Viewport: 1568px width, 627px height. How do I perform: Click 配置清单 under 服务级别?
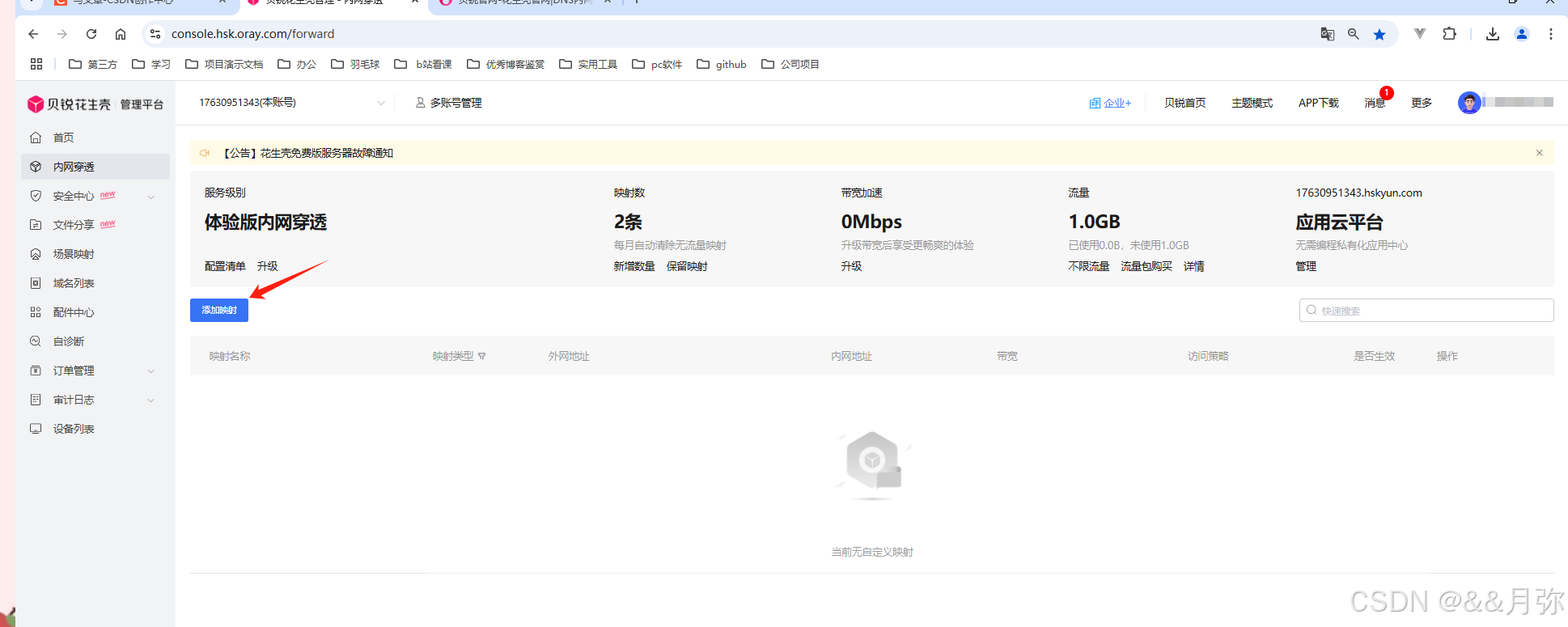point(225,266)
